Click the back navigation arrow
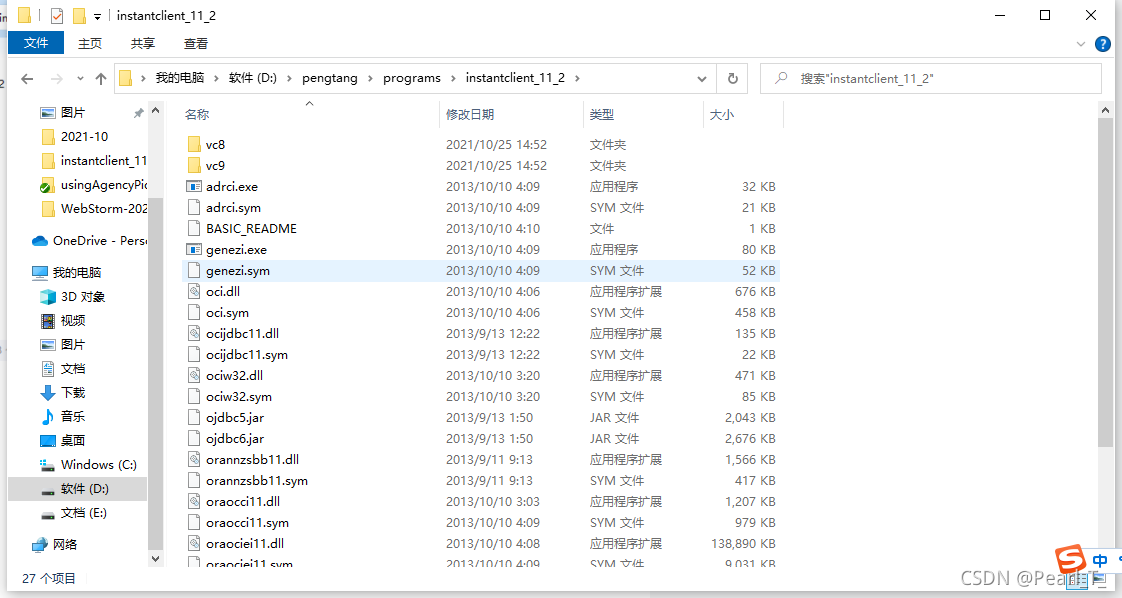Screen dimensions: 1122x598 (27, 79)
